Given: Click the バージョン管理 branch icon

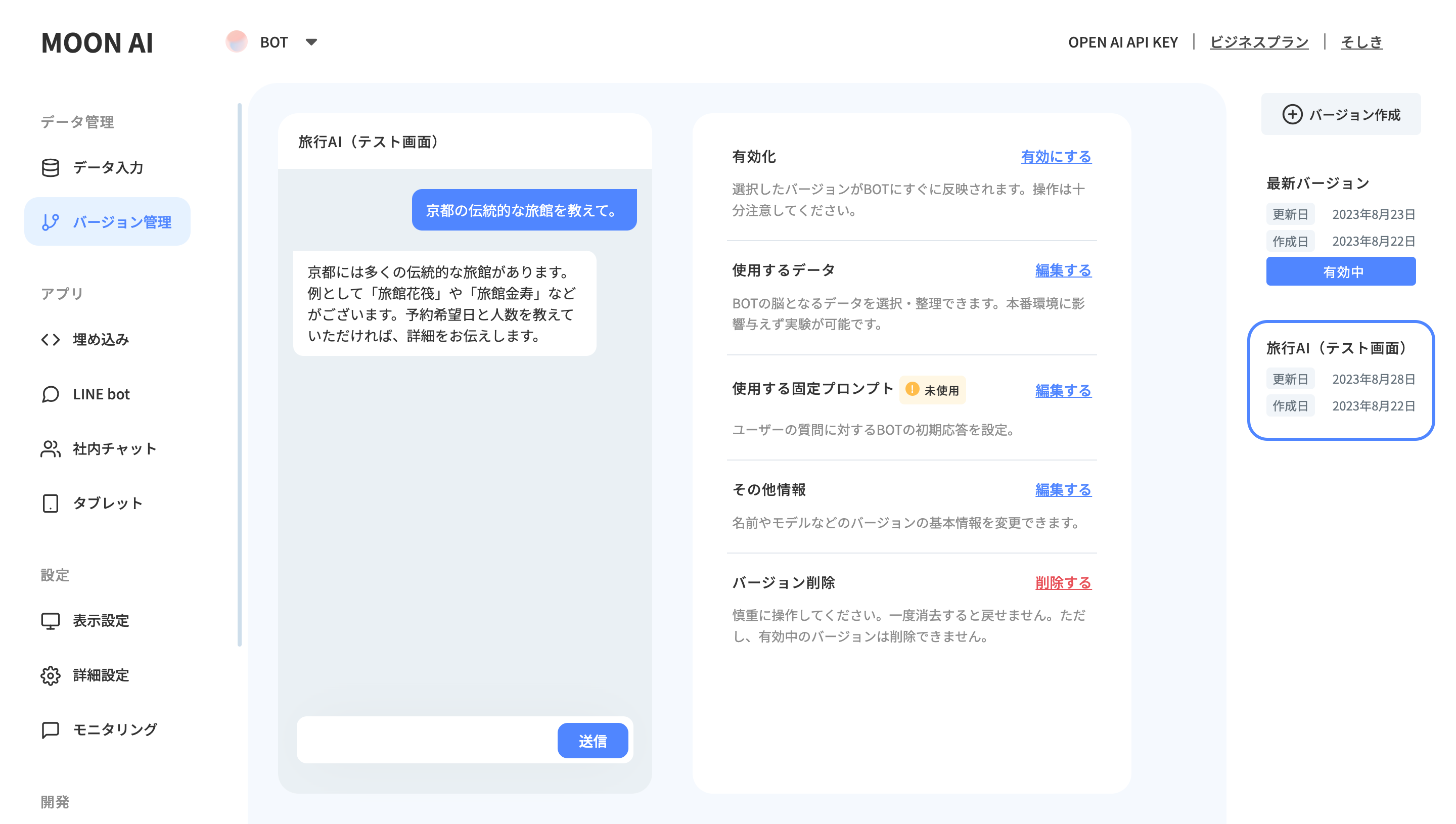Looking at the screenshot, I should pos(51,222).
